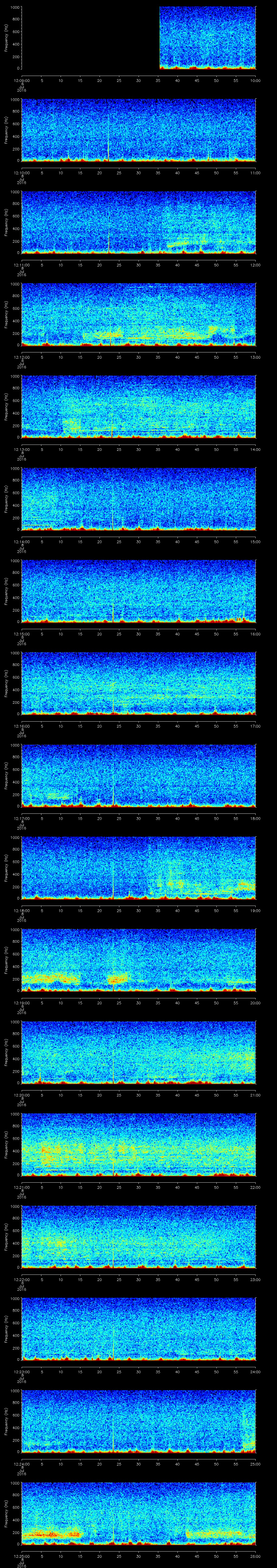Viewport: 277px width, 1568px height.
Task: Click the 12:11:00 time axis label
Action: tap(21, 265)
